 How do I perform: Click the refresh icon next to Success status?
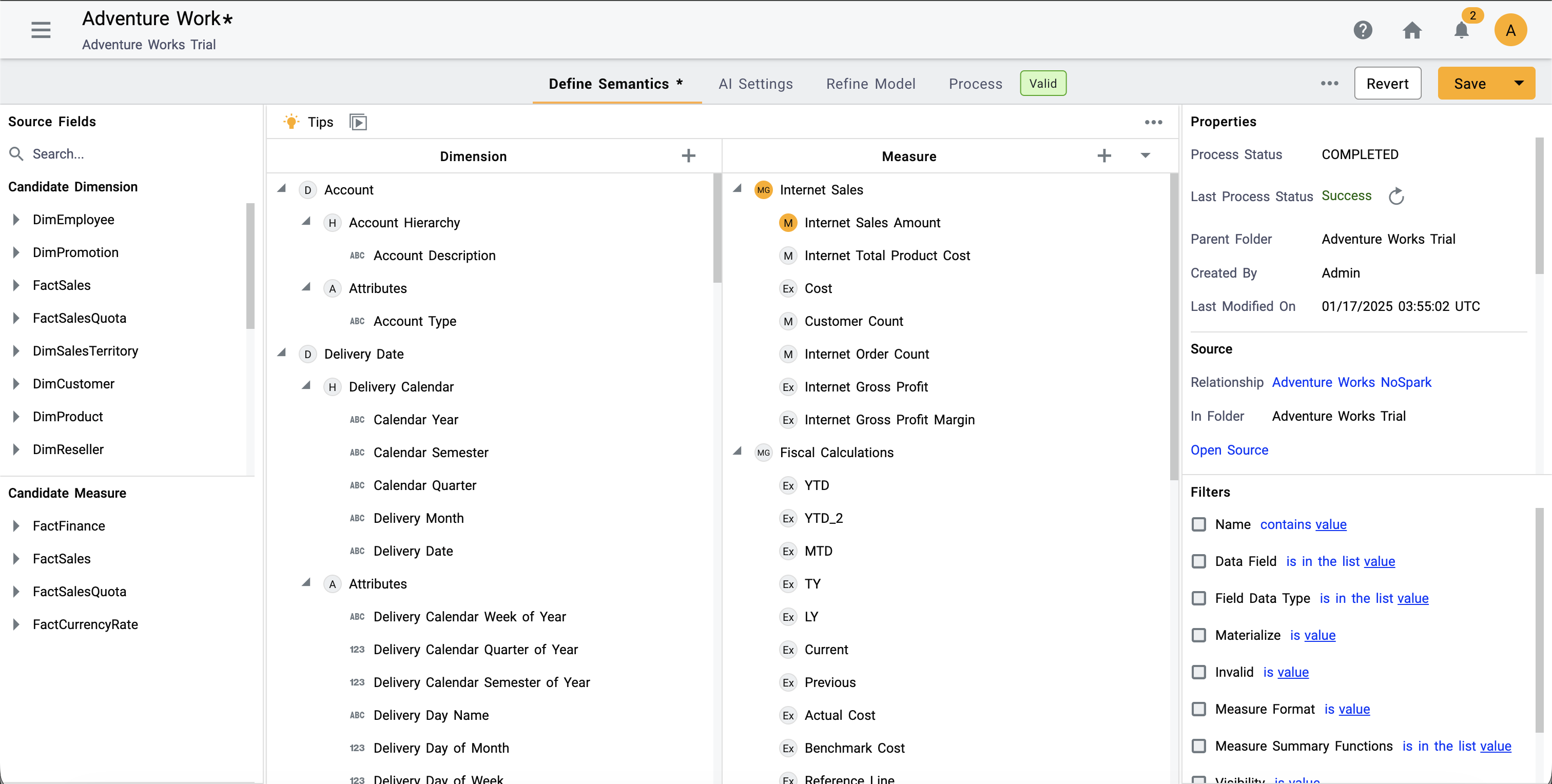pos(1396,195)
